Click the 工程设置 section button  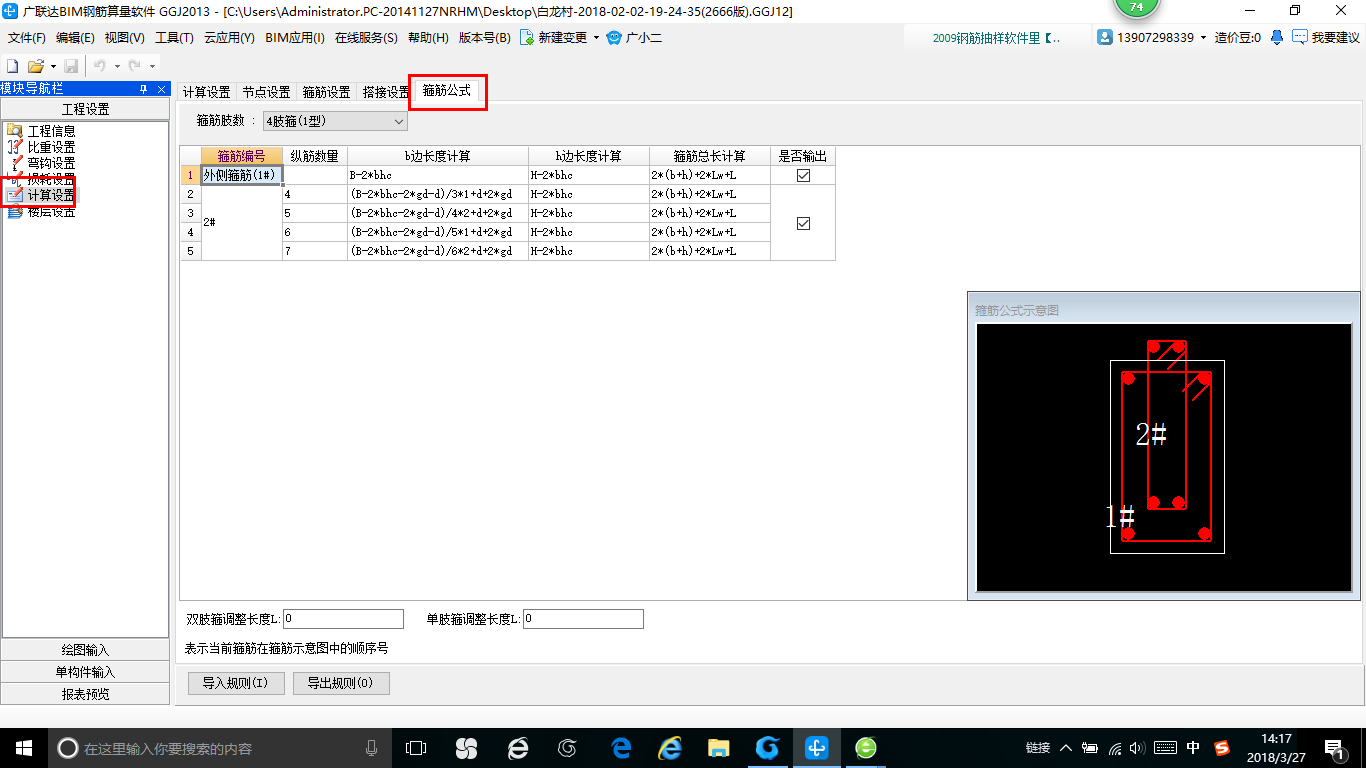point(85,109)
